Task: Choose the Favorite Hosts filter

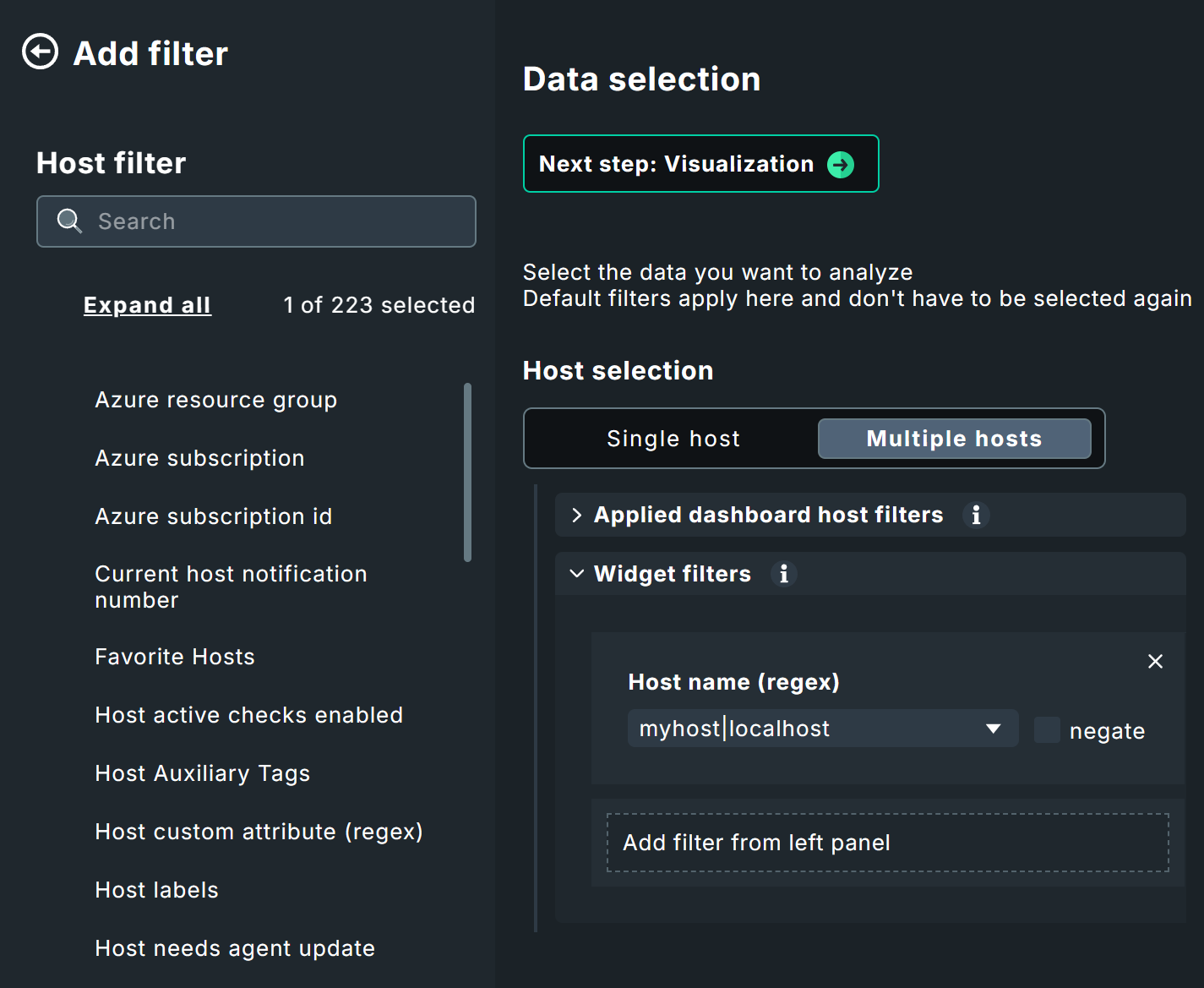Action: click(x=175, y=656)
